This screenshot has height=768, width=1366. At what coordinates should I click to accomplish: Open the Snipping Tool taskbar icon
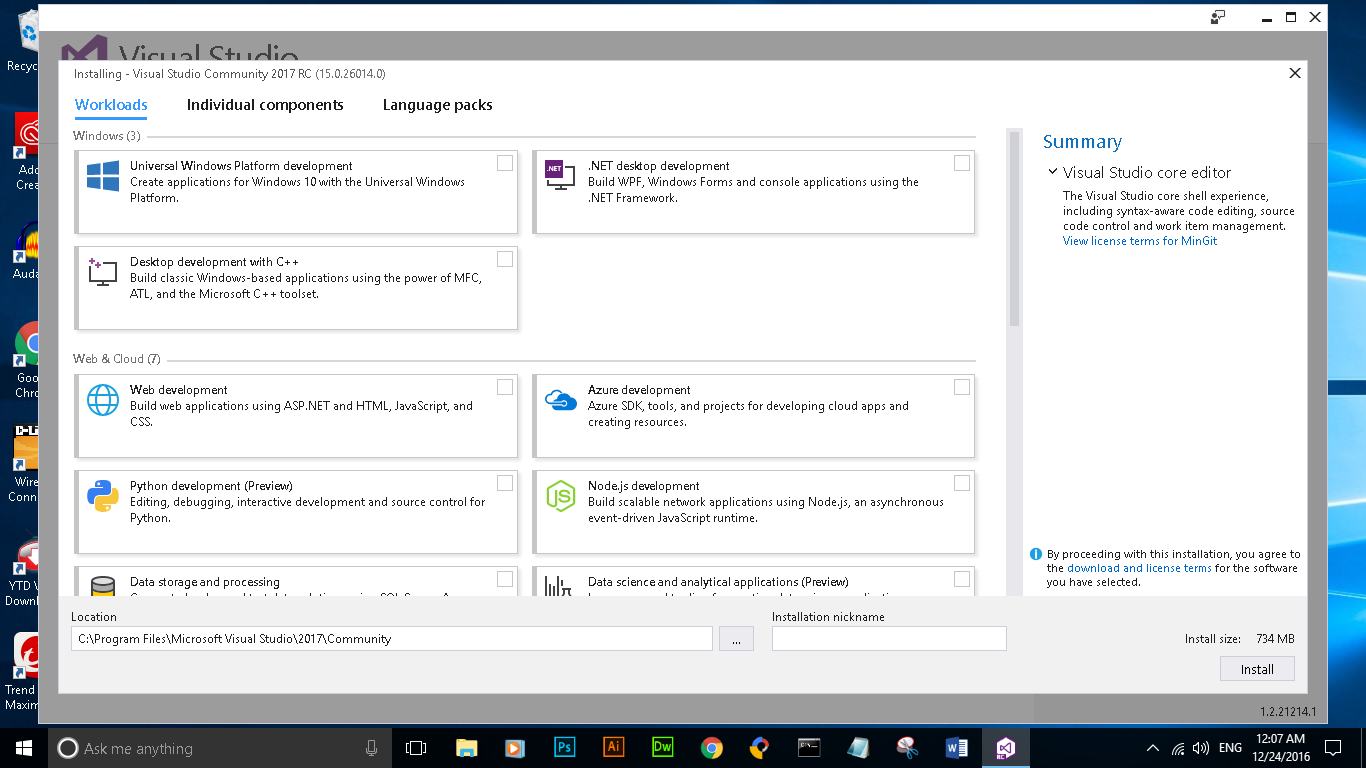[x=907, y=748]
